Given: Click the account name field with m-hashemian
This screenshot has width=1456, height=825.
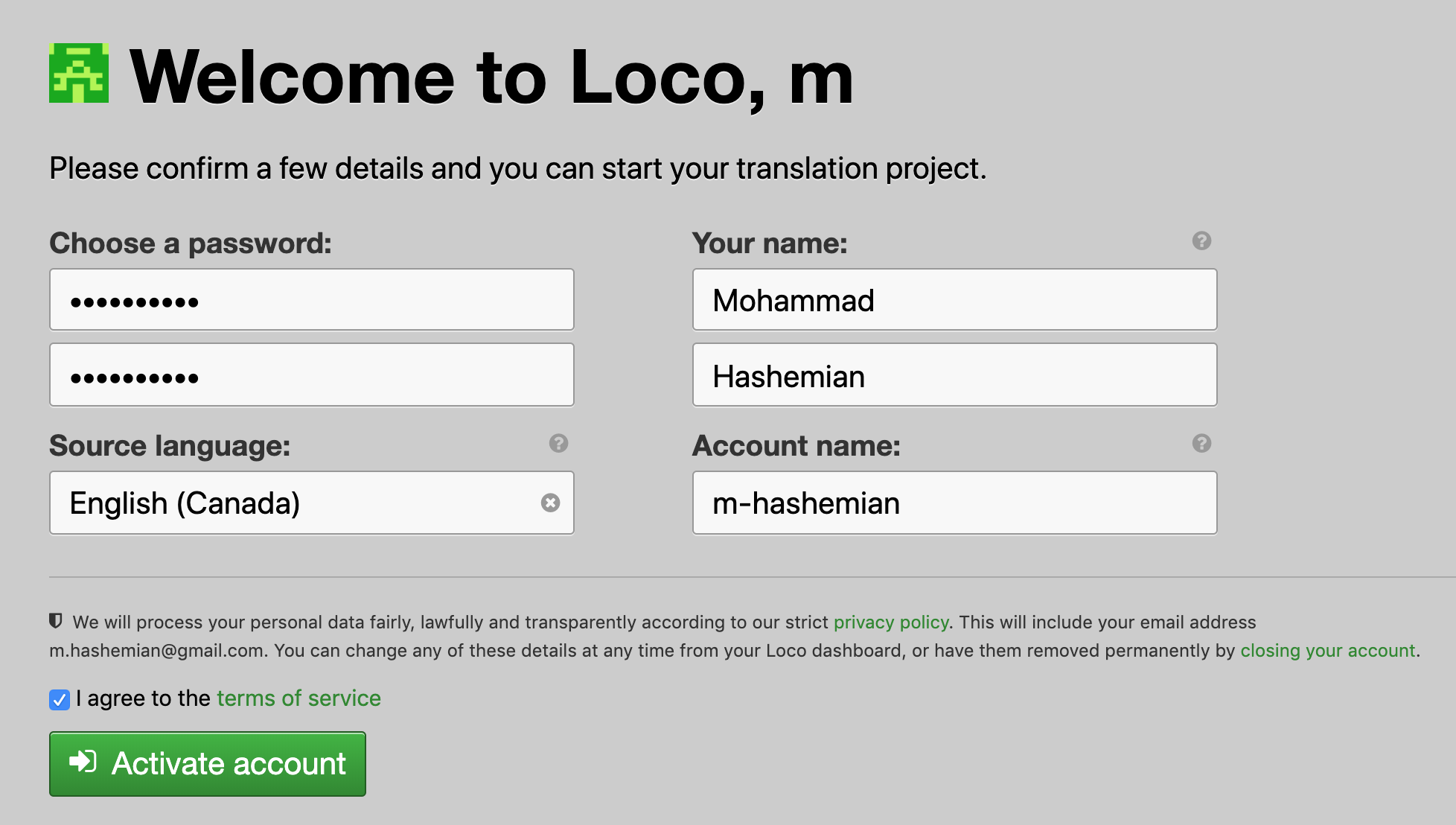Looking at the screenshot, I should [x=954, y=503].
